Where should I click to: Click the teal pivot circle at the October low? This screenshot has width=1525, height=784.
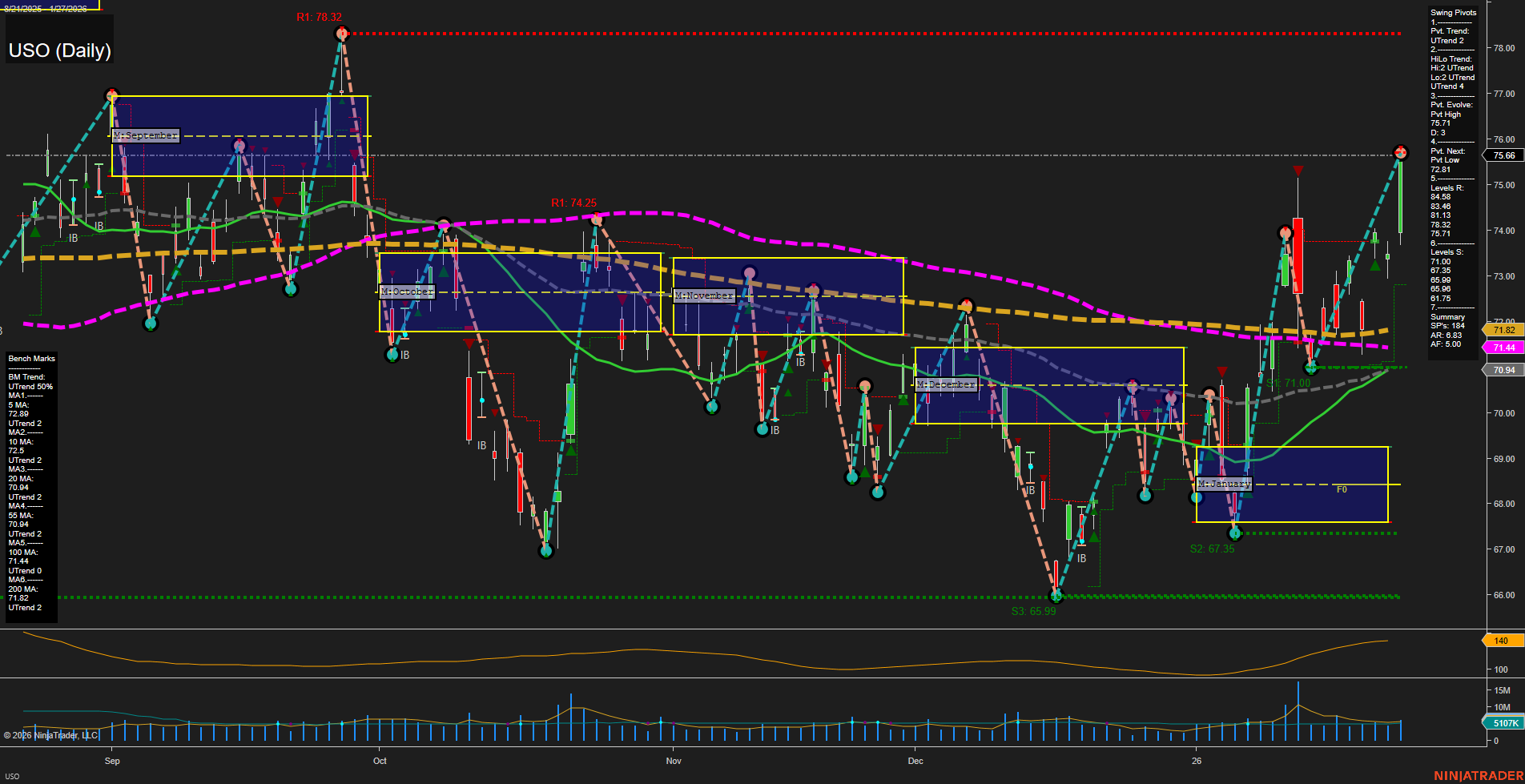(x=393, y=353)
